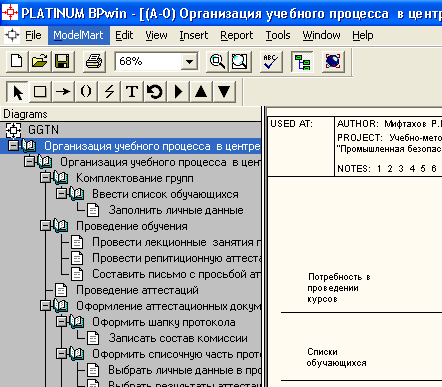442x387 pixels.
Task: Open the zoom percentage dropdown arrow
Action: tap(189, 61)
